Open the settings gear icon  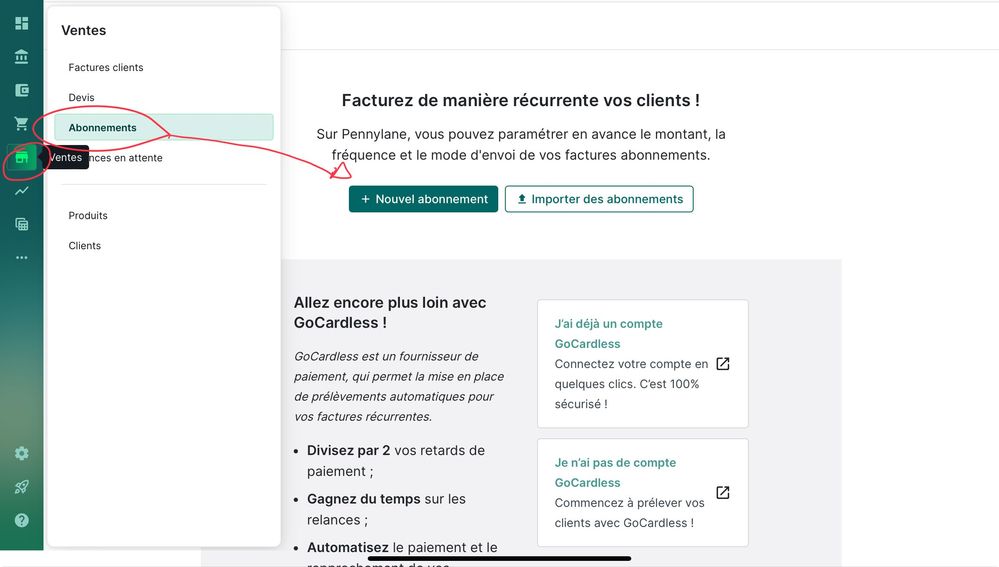tap(21, 453)
